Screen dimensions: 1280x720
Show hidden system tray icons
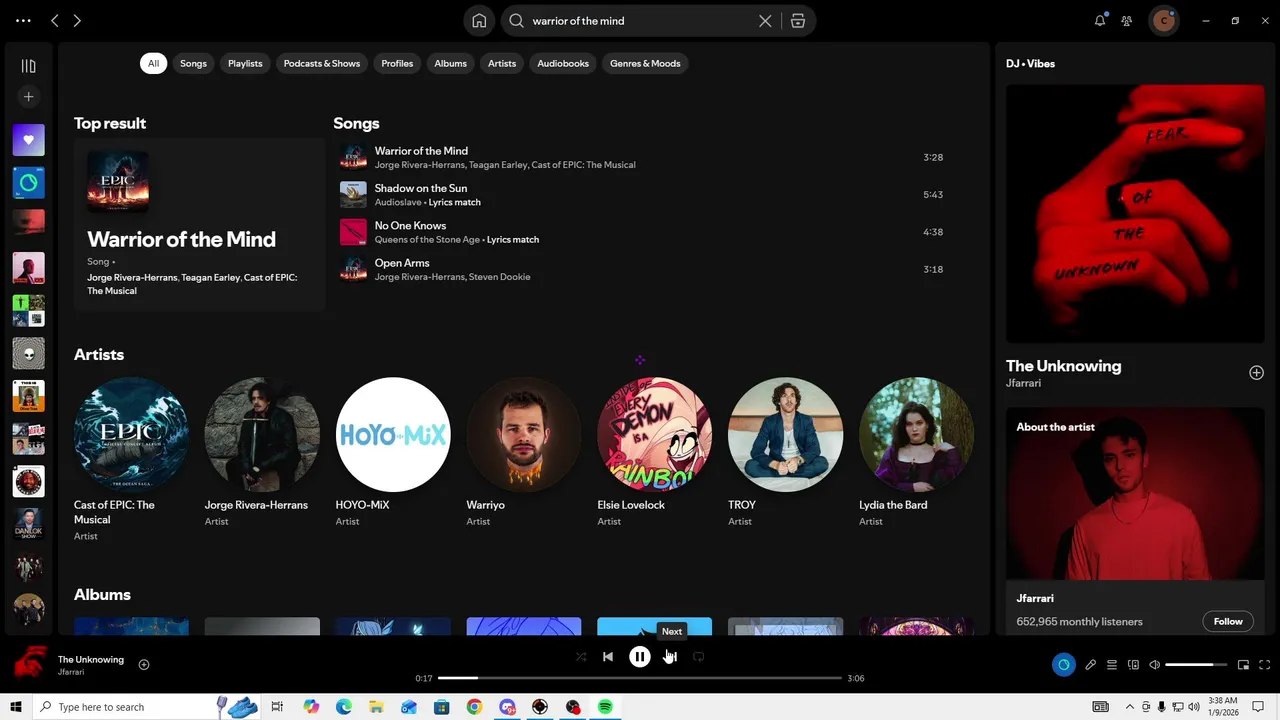point(1129,707)
